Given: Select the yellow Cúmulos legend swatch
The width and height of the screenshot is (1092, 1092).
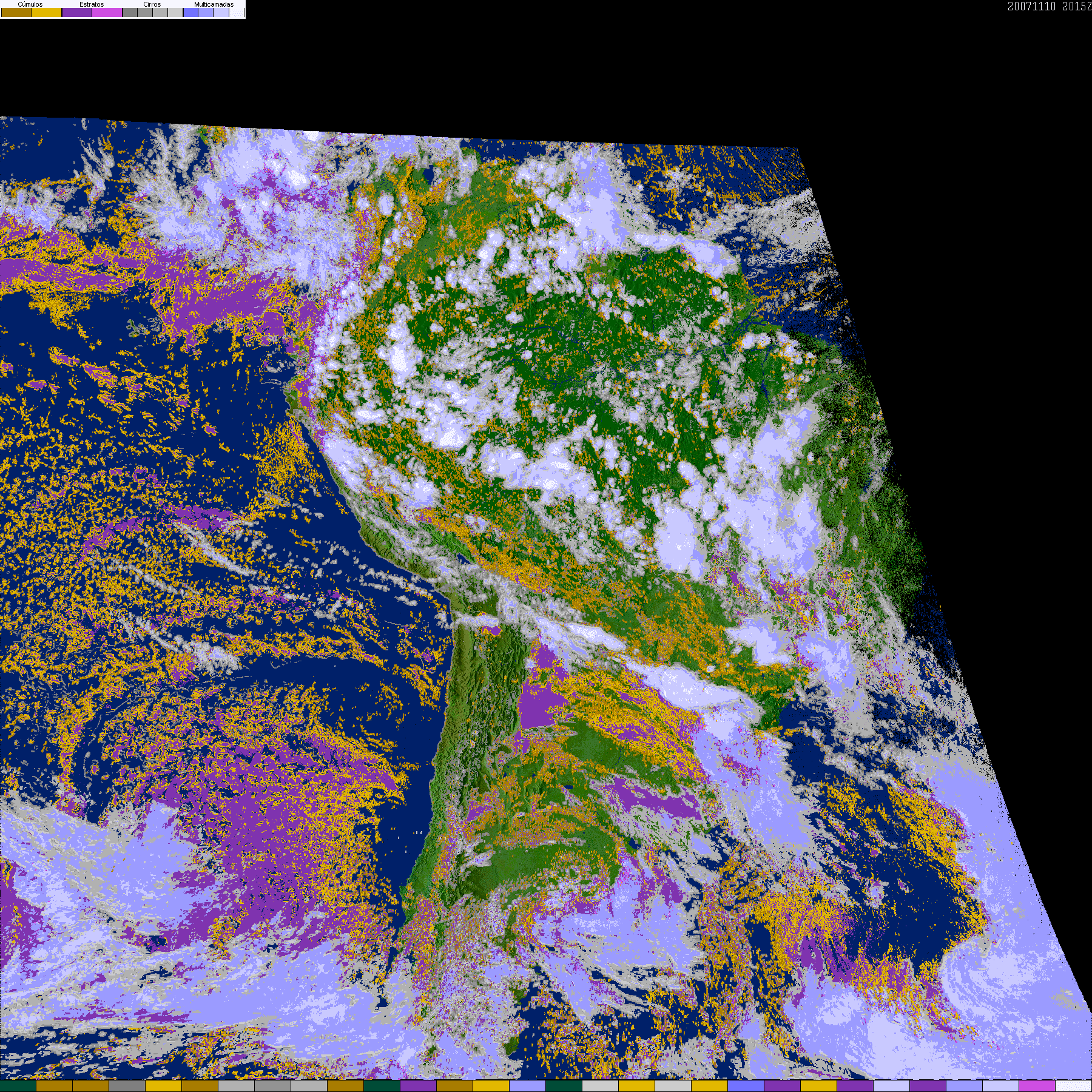Looking at the screenshot, I should pos(47,13).
